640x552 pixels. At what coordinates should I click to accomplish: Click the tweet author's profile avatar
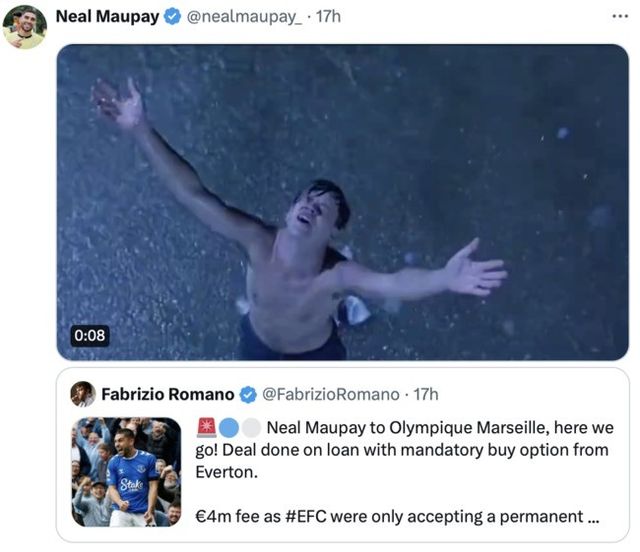tap(24, 27)
